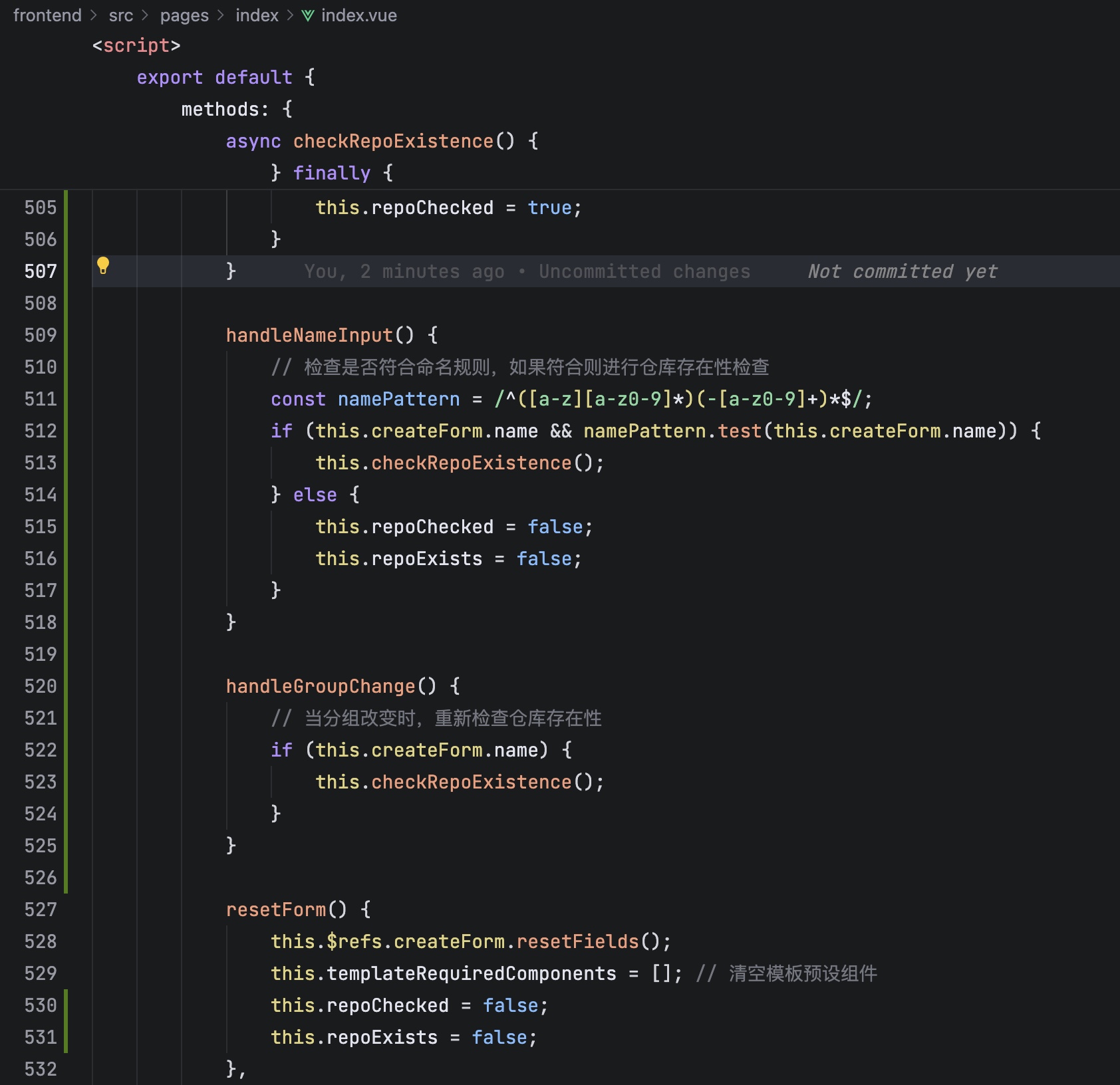This screenshot has height=1085, width=1120.
Task: Click 'repoChecked' on line 530
Action: (388, 1005)
